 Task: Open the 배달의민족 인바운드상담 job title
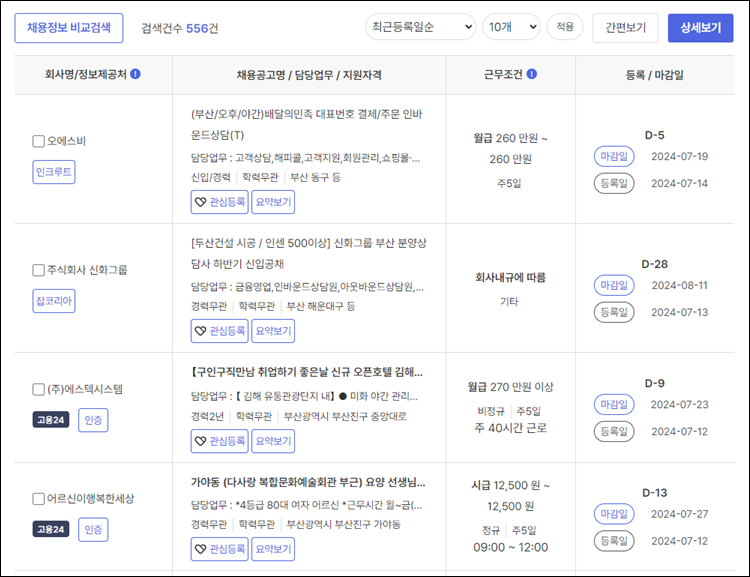[x=307, y=124]
